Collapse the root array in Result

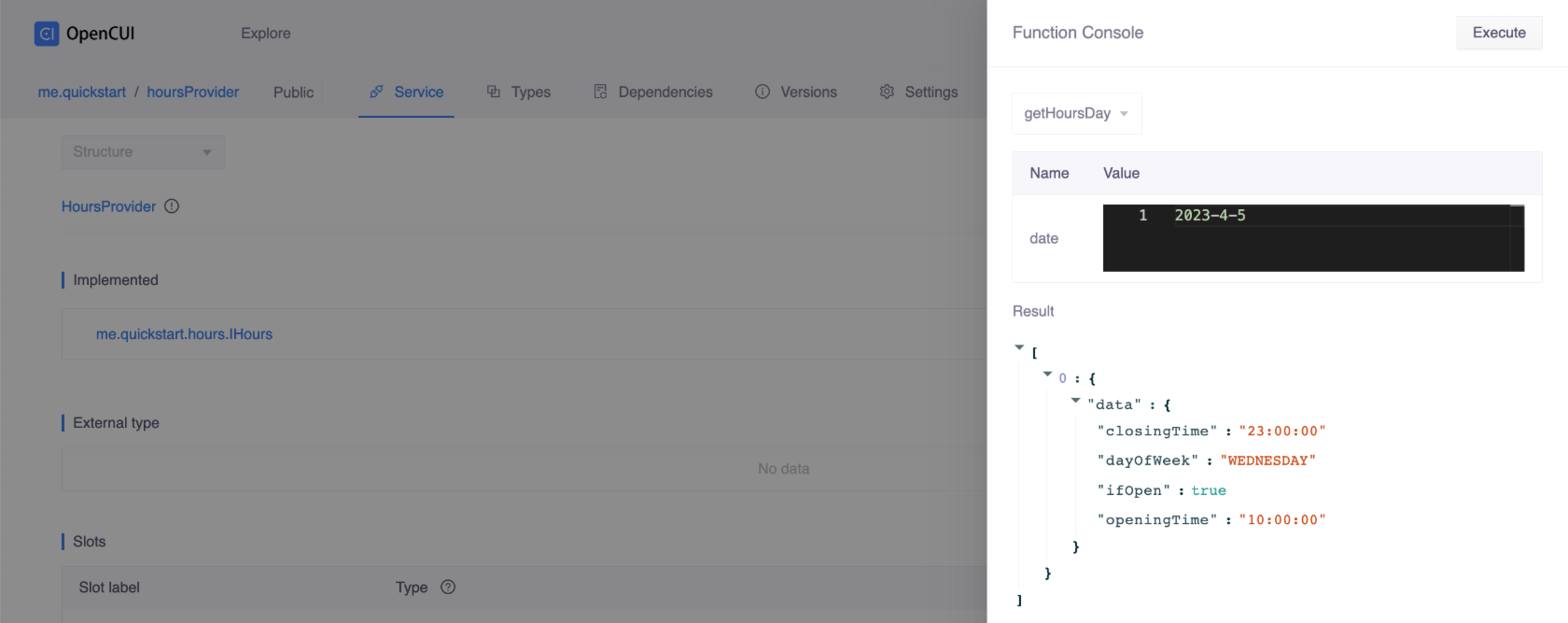[1019, 347]
